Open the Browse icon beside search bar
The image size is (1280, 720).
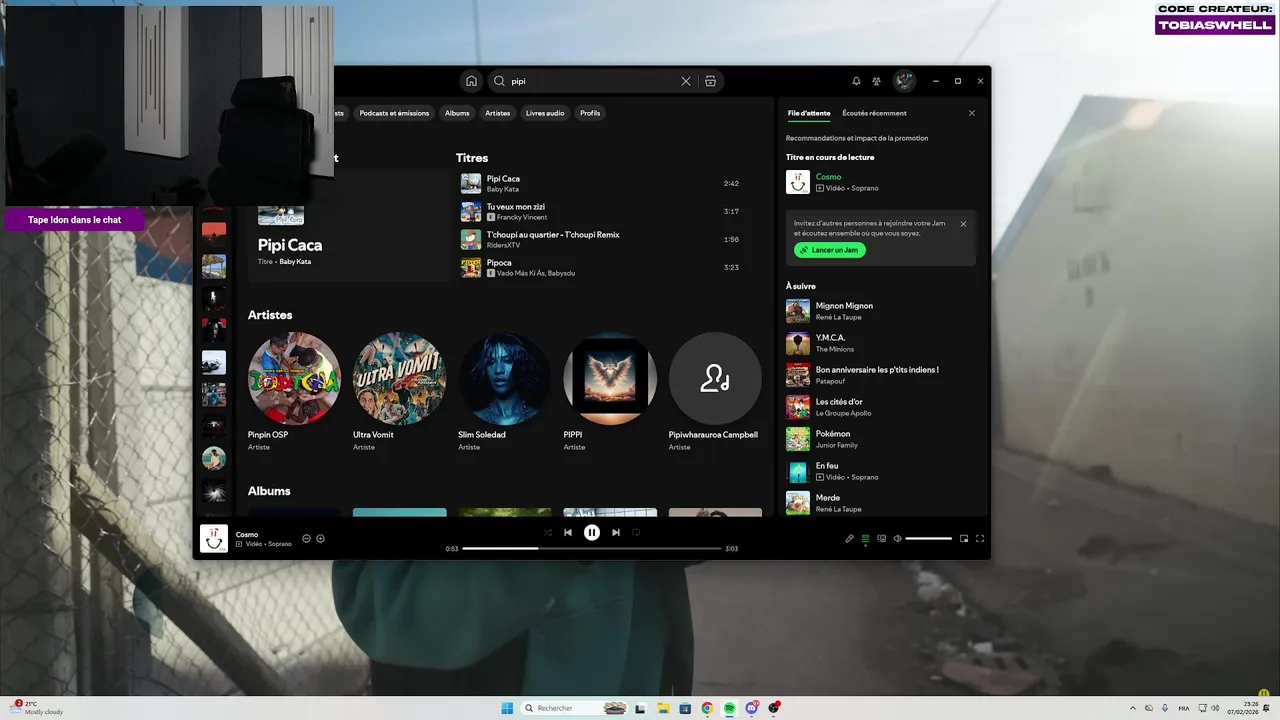(x=710, y=81)
